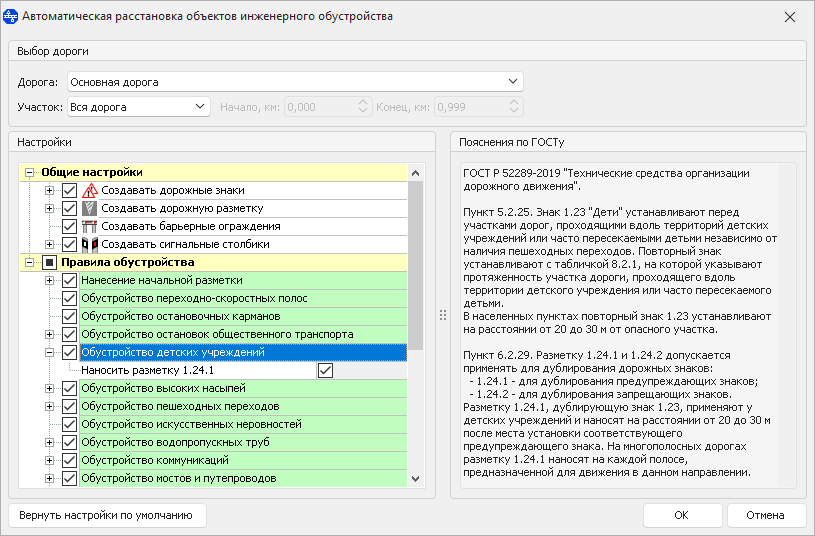This screenshot has height=536, width=815.
Task: Toggle Обустройство остановочных карманов checkbox
Action: pos(70,317)
